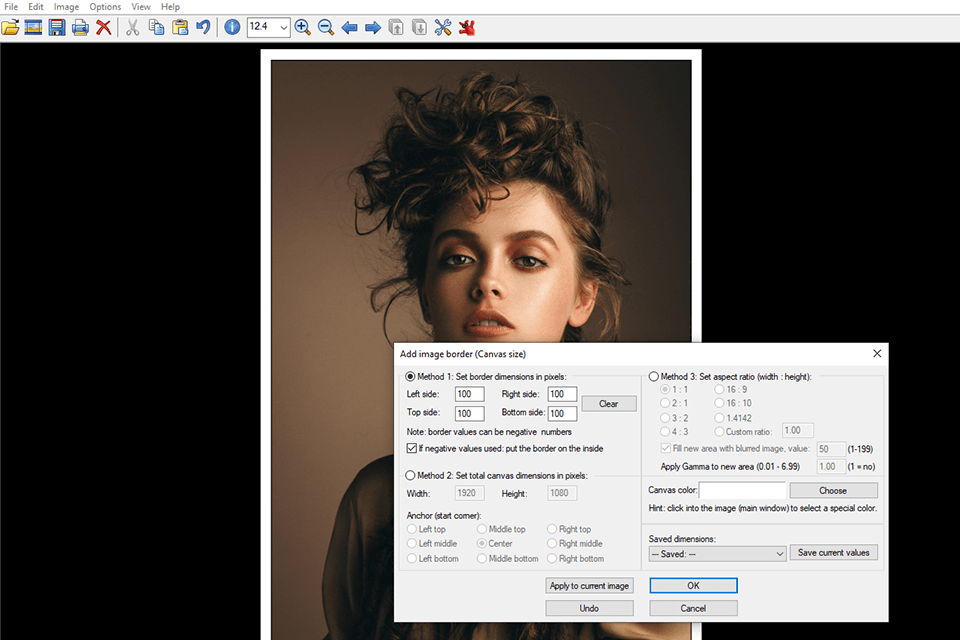Click the Zoom in magnifier icon
Image resolution: width=960 pixels, height=640 pixels.
pyautogui.click(x=302, y=28)
